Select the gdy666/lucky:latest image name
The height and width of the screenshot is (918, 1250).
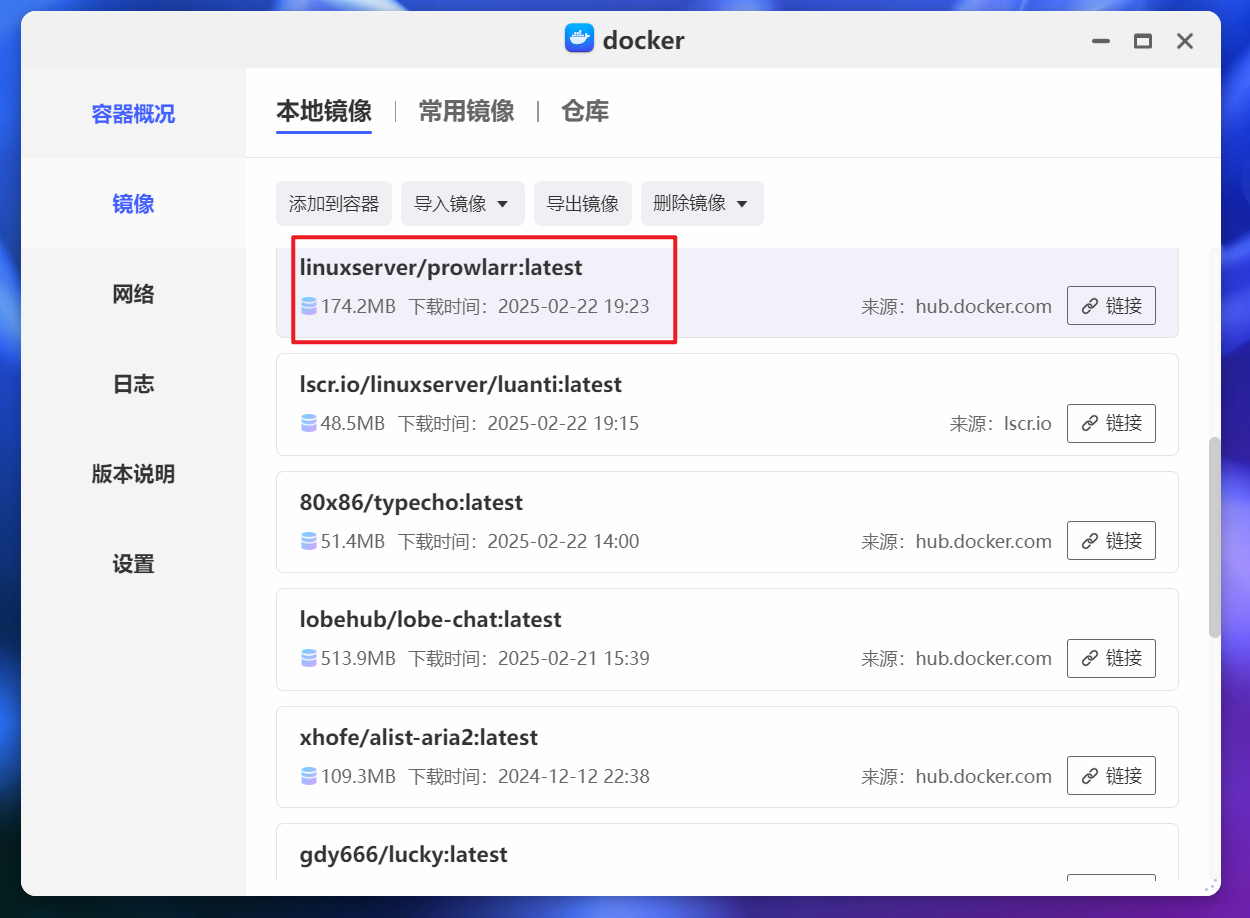pyautogui.click(x=404, y=855)
